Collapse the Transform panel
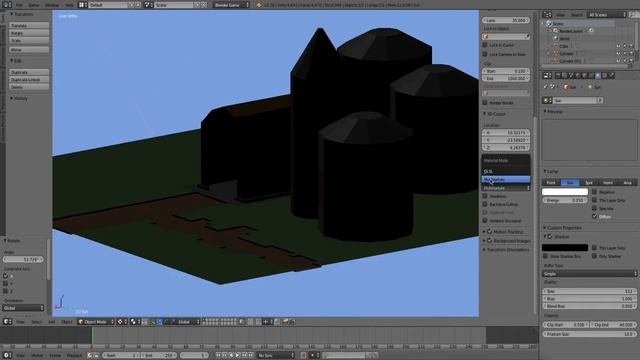Image resolution: width=640 pixels, height=360 pixels. tap(22, 14)
